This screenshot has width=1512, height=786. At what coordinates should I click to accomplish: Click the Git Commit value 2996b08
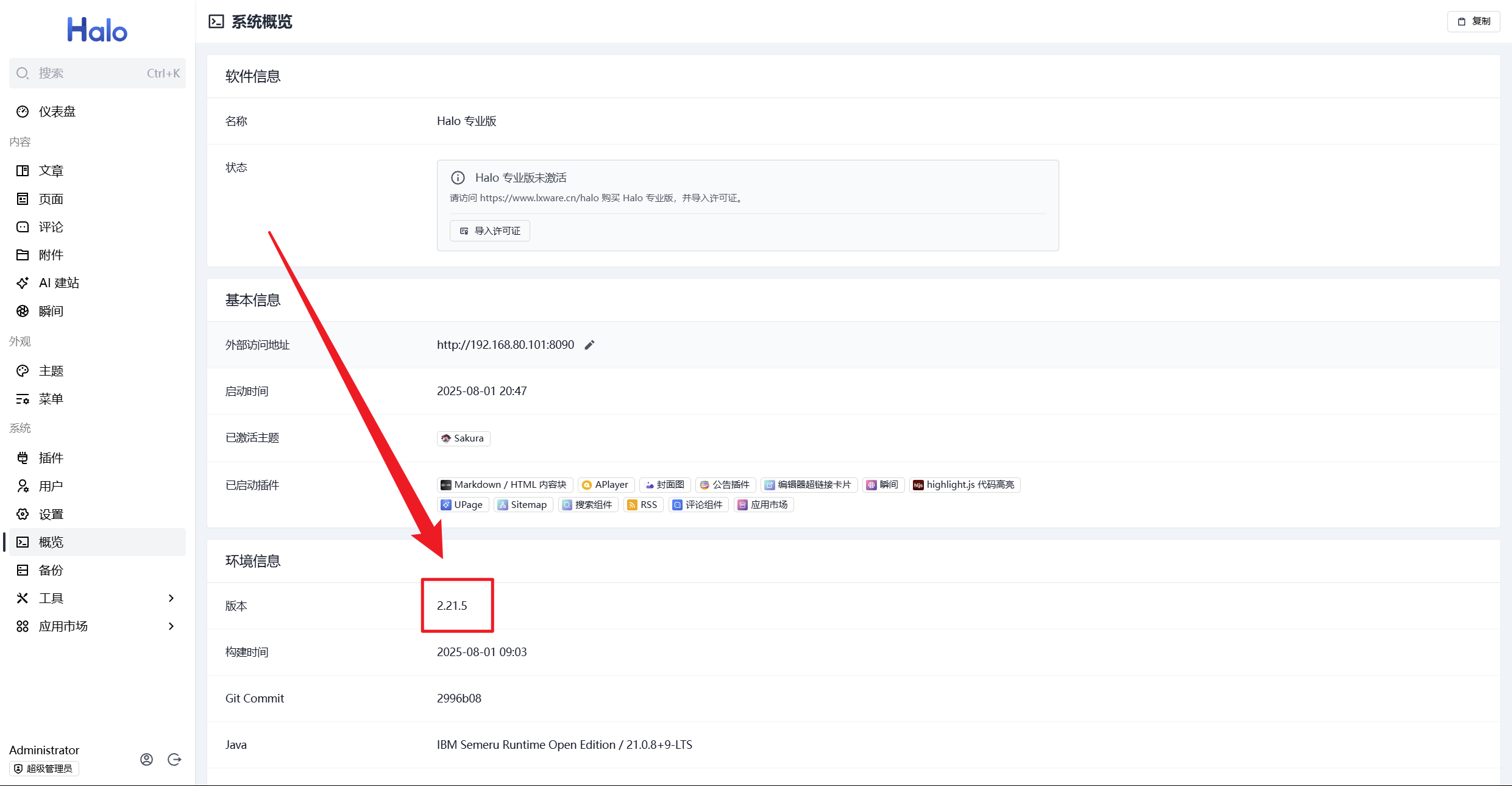click(459, 698)
